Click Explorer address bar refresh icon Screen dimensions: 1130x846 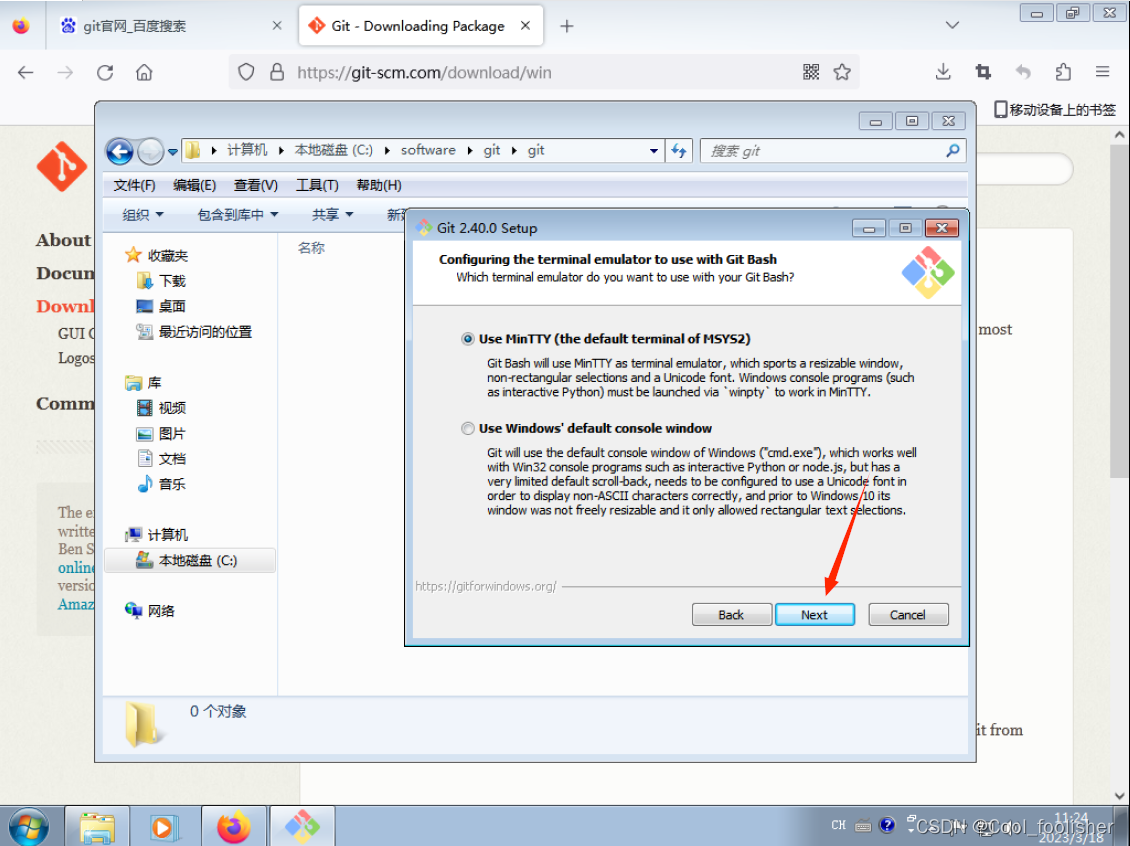click(679, 151)
